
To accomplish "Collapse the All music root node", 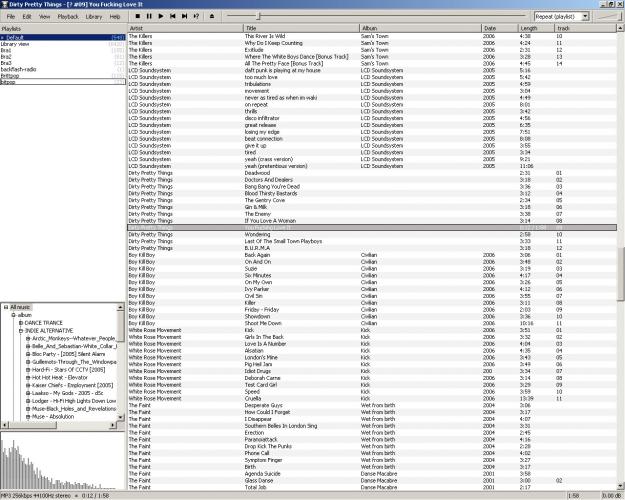I will 6,307.
